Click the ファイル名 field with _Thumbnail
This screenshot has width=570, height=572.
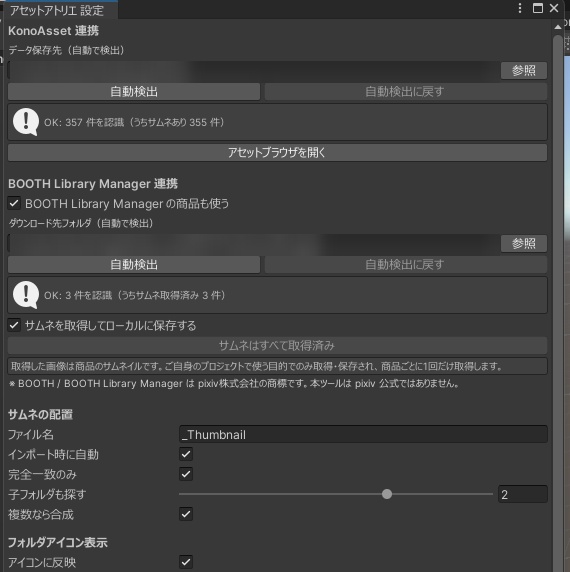tap(363, 434)
